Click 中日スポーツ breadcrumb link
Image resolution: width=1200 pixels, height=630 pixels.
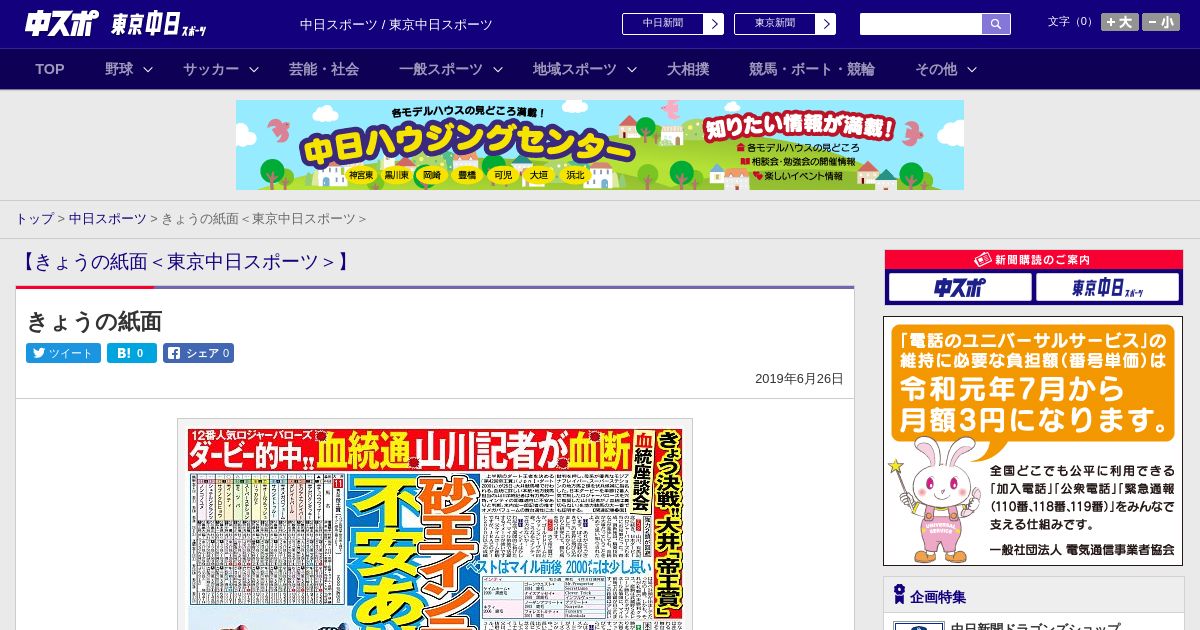pos(107,218)
